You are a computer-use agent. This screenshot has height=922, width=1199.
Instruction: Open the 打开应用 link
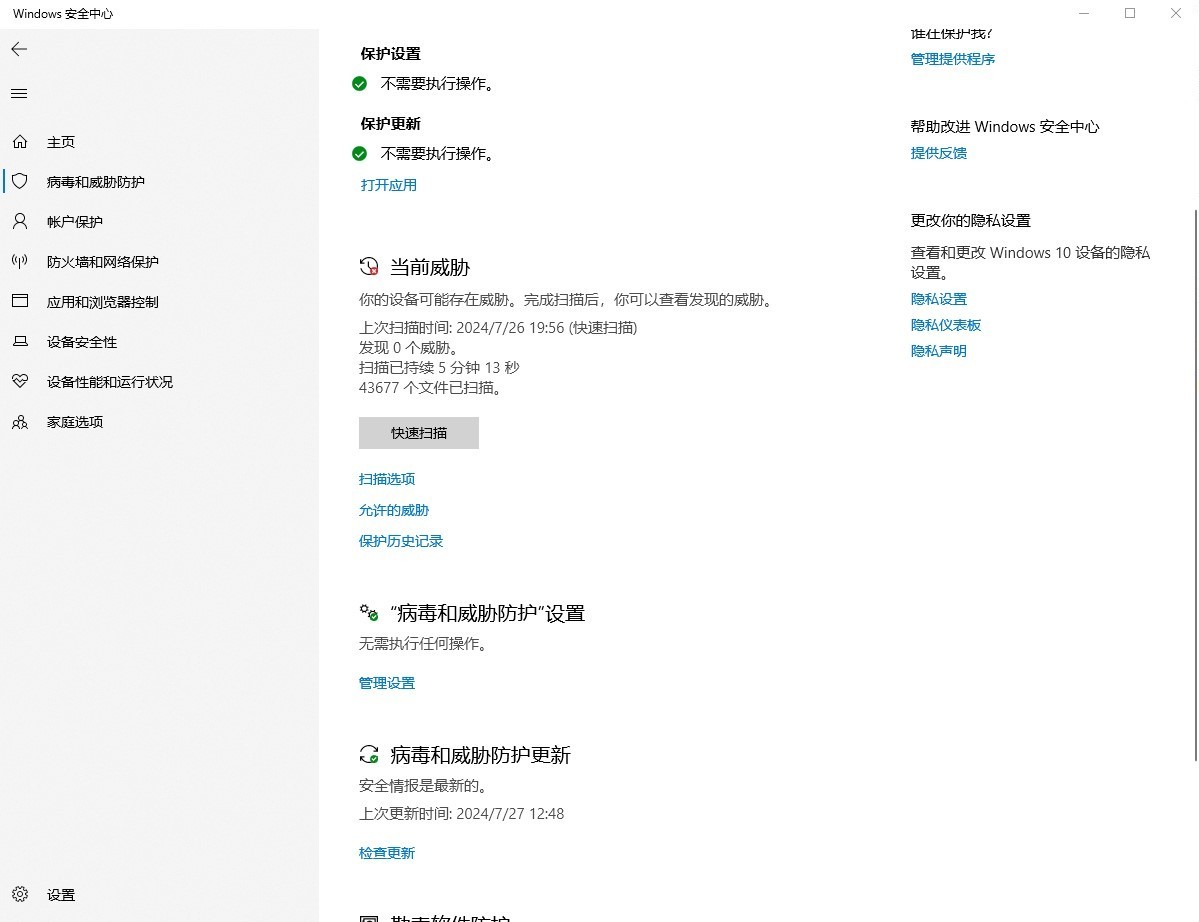[x=388, y=185]
